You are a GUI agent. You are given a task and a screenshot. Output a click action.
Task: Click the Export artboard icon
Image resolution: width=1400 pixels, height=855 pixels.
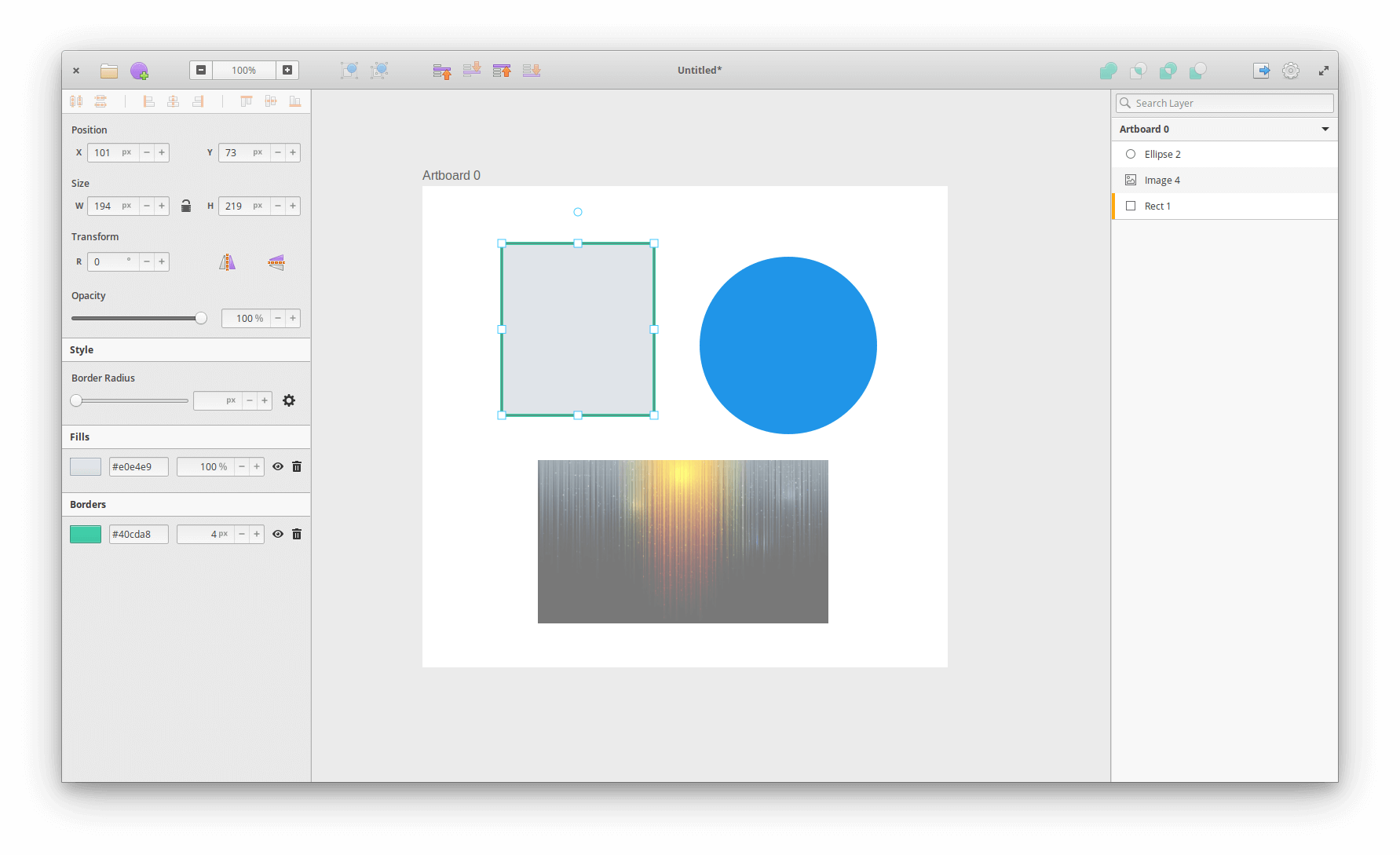point(1261,71)
